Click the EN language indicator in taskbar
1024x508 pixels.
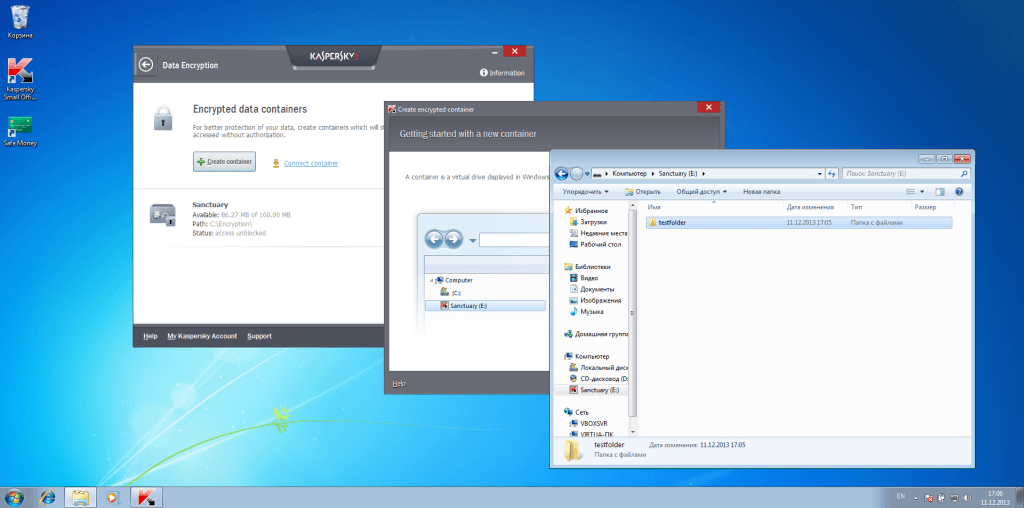pyautogui.click(x=900, y=497)
